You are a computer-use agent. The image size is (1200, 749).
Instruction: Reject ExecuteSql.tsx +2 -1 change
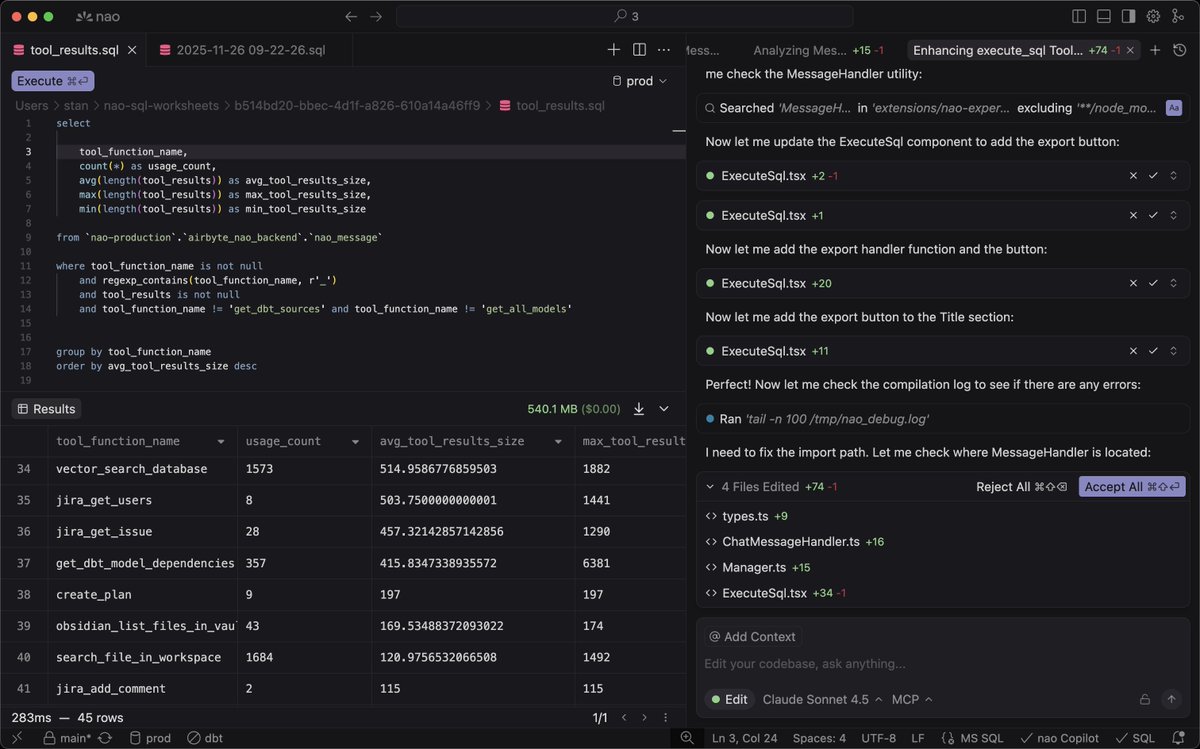[x=1133, y=175]
